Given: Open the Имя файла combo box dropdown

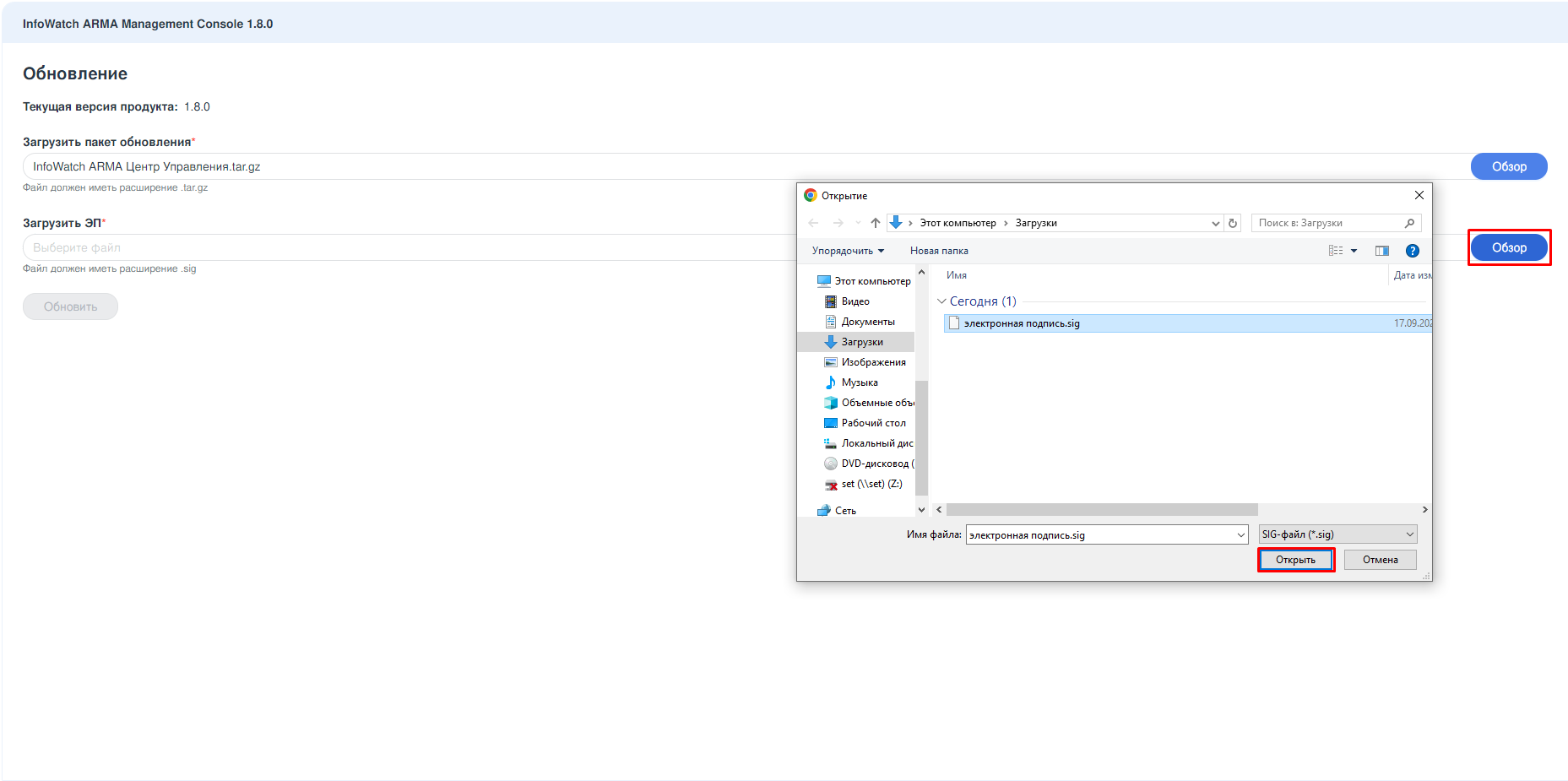Looking at the screenshot, I should [x=1241, y=534].
